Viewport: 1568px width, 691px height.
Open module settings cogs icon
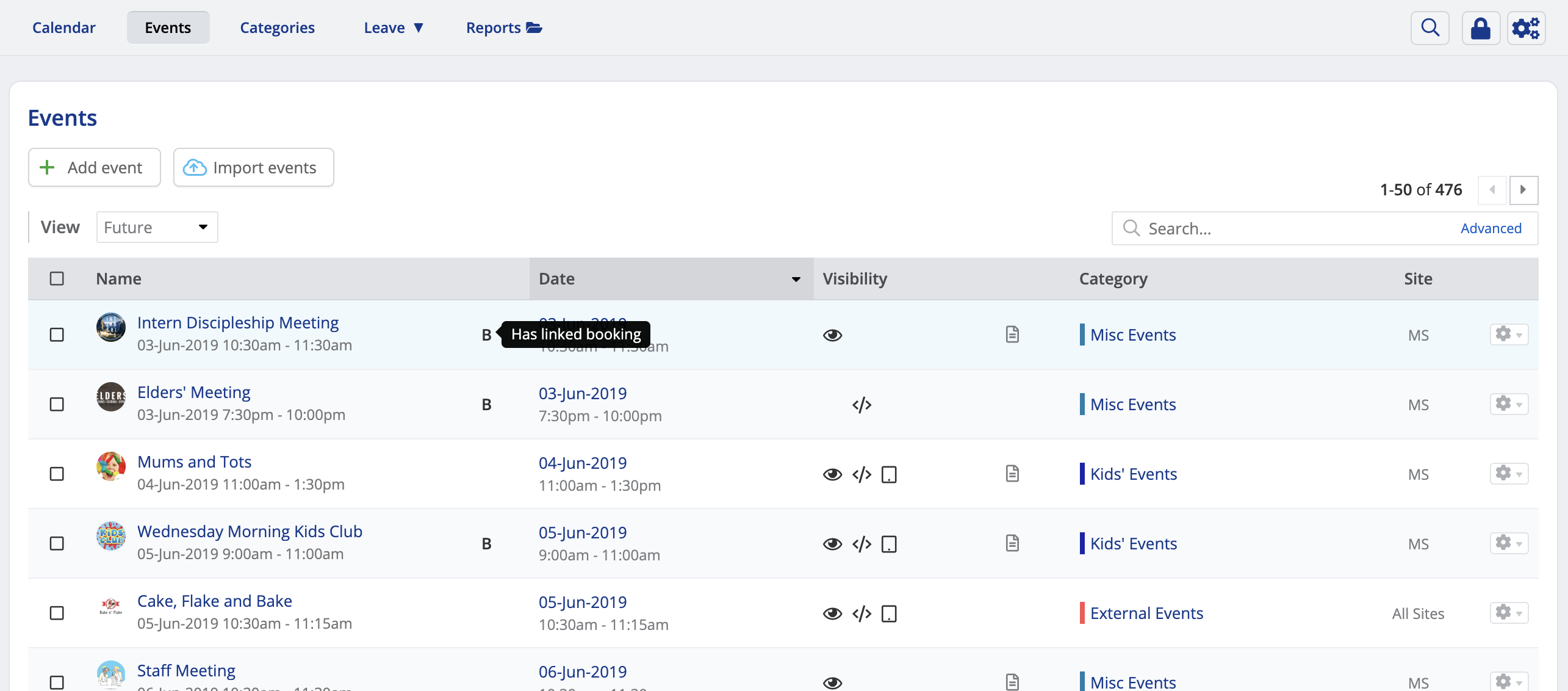(1525, 28)
